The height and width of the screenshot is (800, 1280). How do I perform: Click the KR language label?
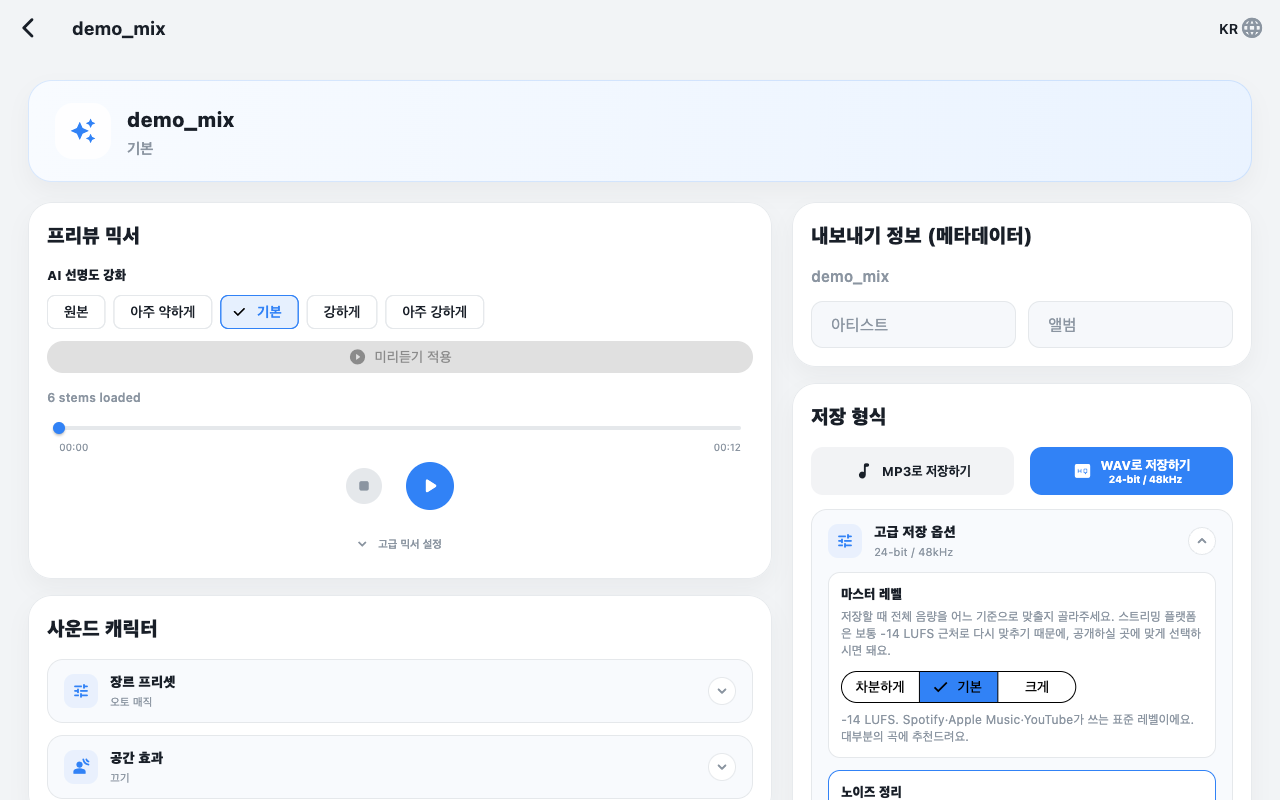tap(1228, 29)
